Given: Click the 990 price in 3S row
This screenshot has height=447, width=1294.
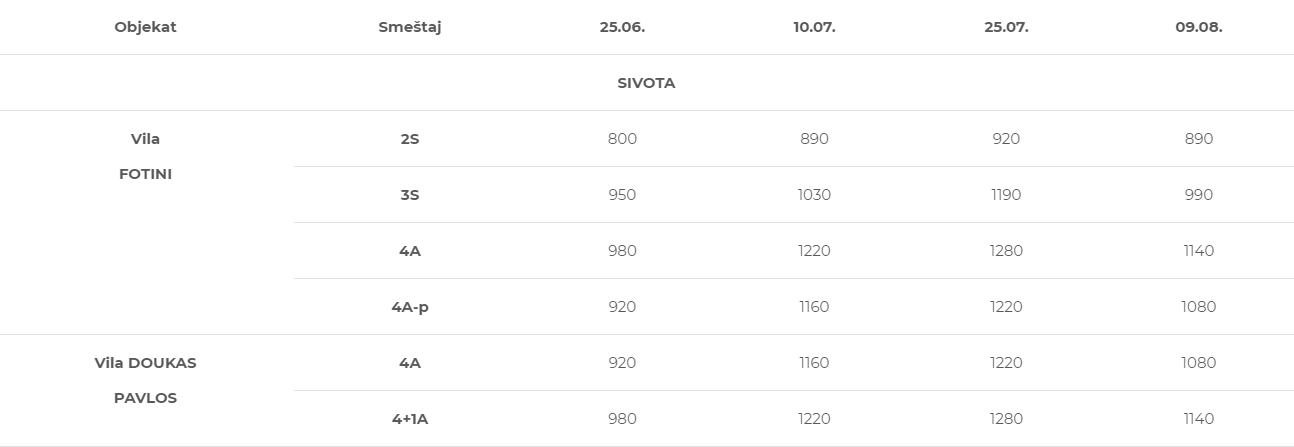Looking at the screenshot, I should pos(1198,195).
